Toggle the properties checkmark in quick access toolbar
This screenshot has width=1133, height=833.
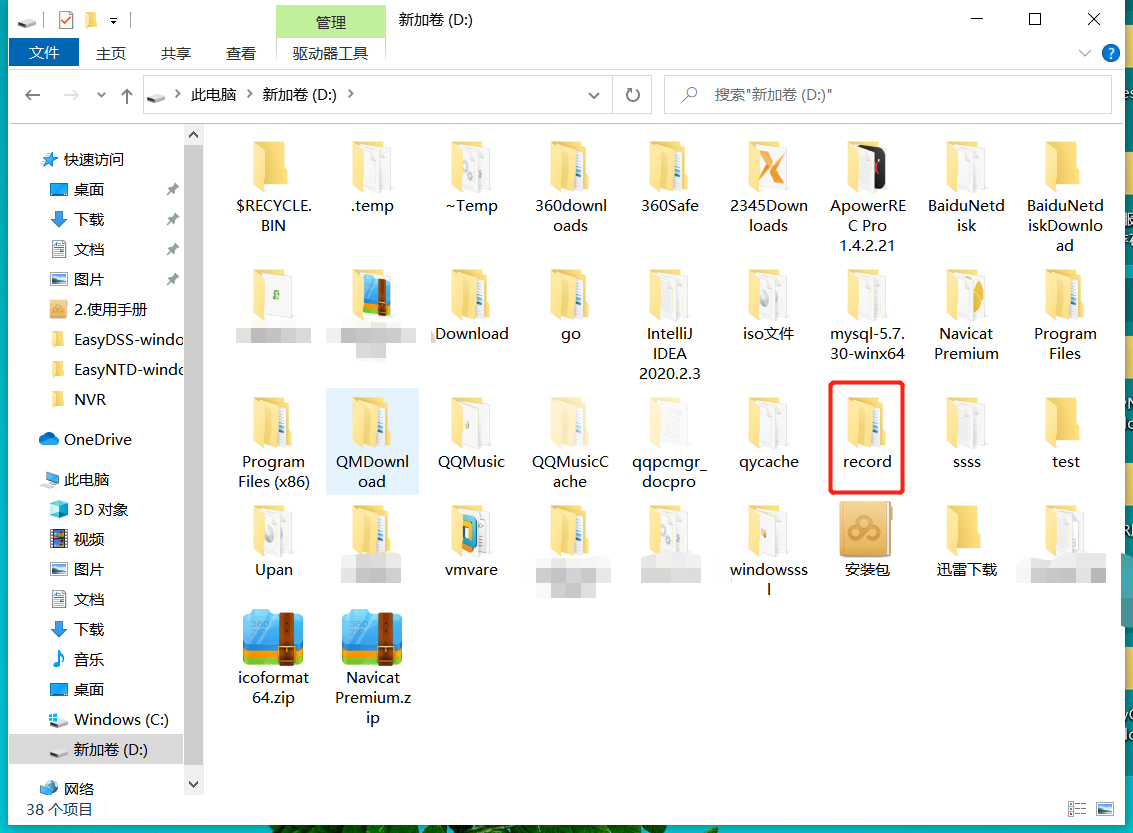point(66,20)
